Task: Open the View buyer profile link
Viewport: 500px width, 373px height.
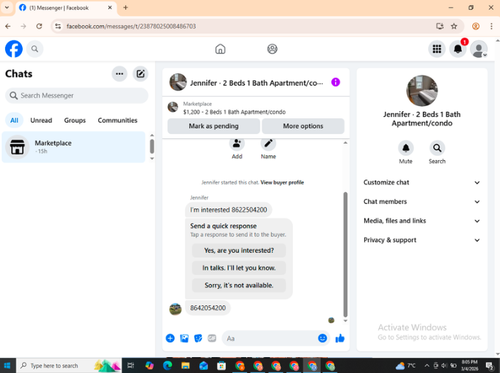Action: pos(282,182)
